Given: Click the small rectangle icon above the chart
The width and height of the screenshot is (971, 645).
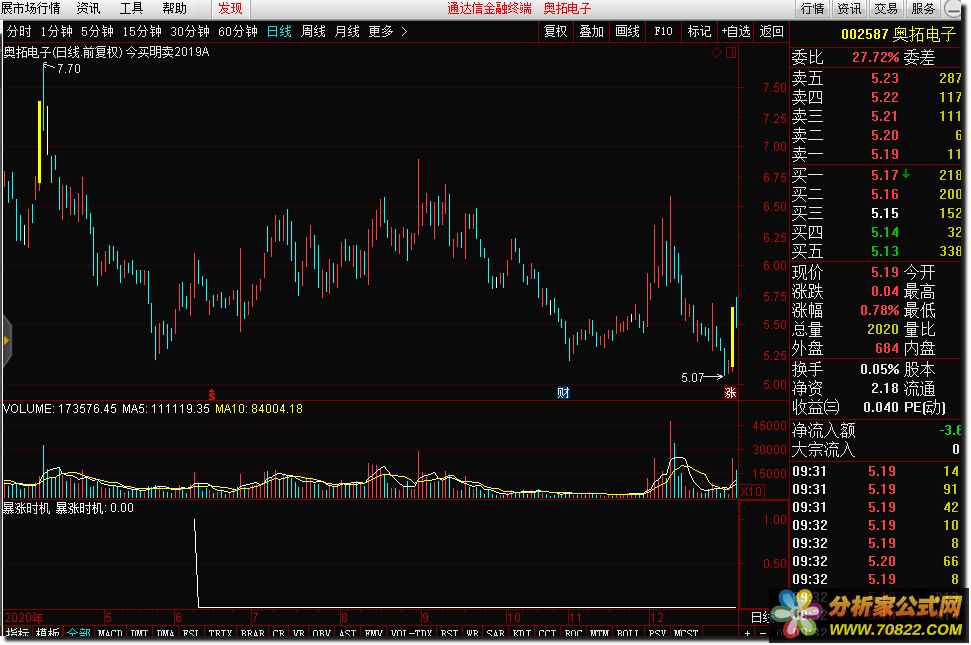Looking at the screenshot, I should 731,53.
